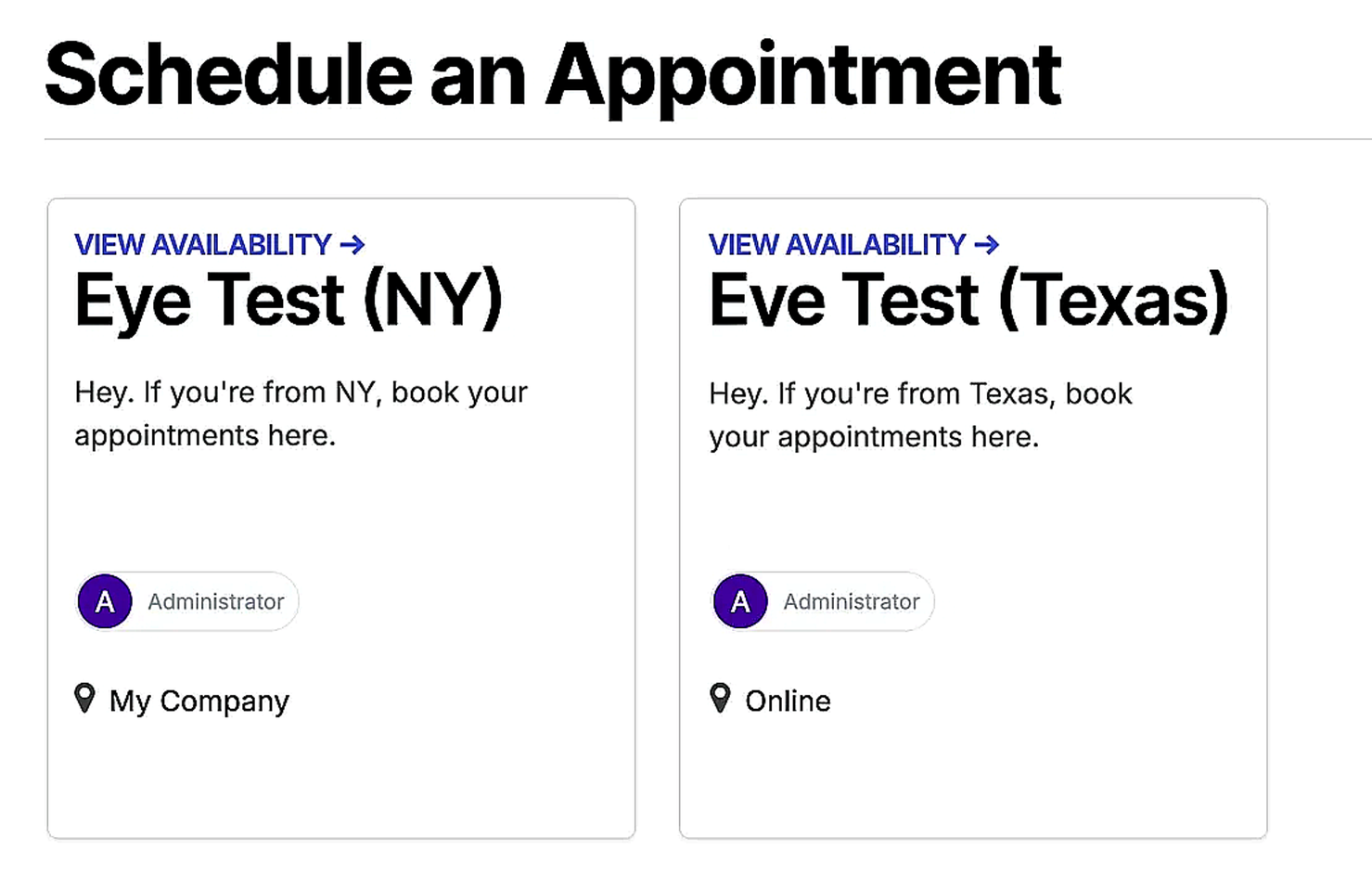The height and width of the screenshot is (888, 1372).
Task: Click the purple A avatar on Texas card
Action: click(740, 601)
